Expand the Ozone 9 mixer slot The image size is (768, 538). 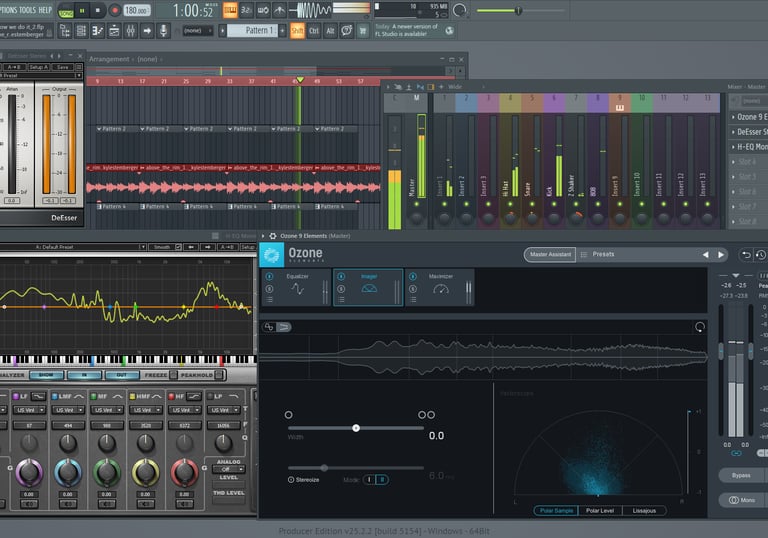pos(733,117)
